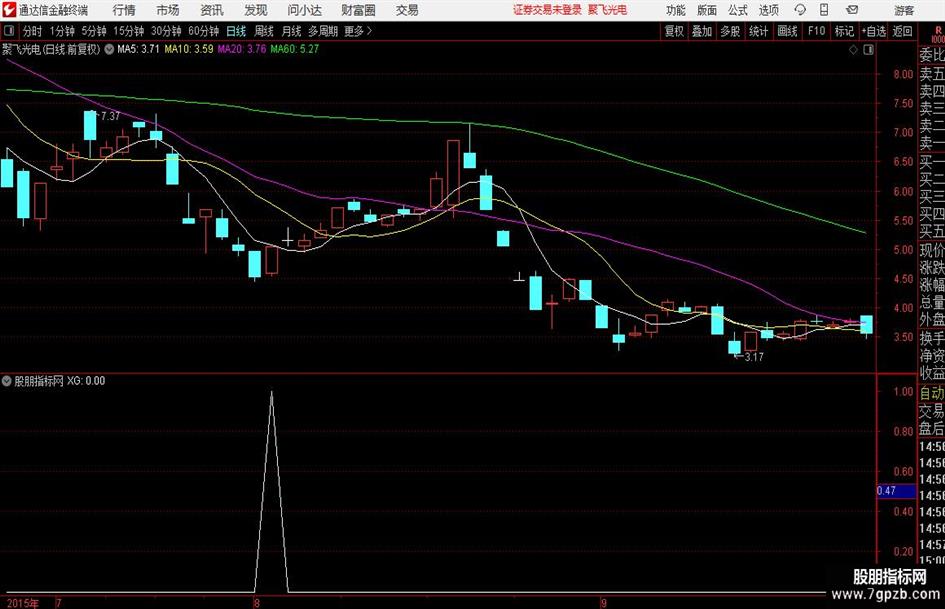Switch to the 15分钟 period tab
The image size is (945, 609).
(128, 31)
